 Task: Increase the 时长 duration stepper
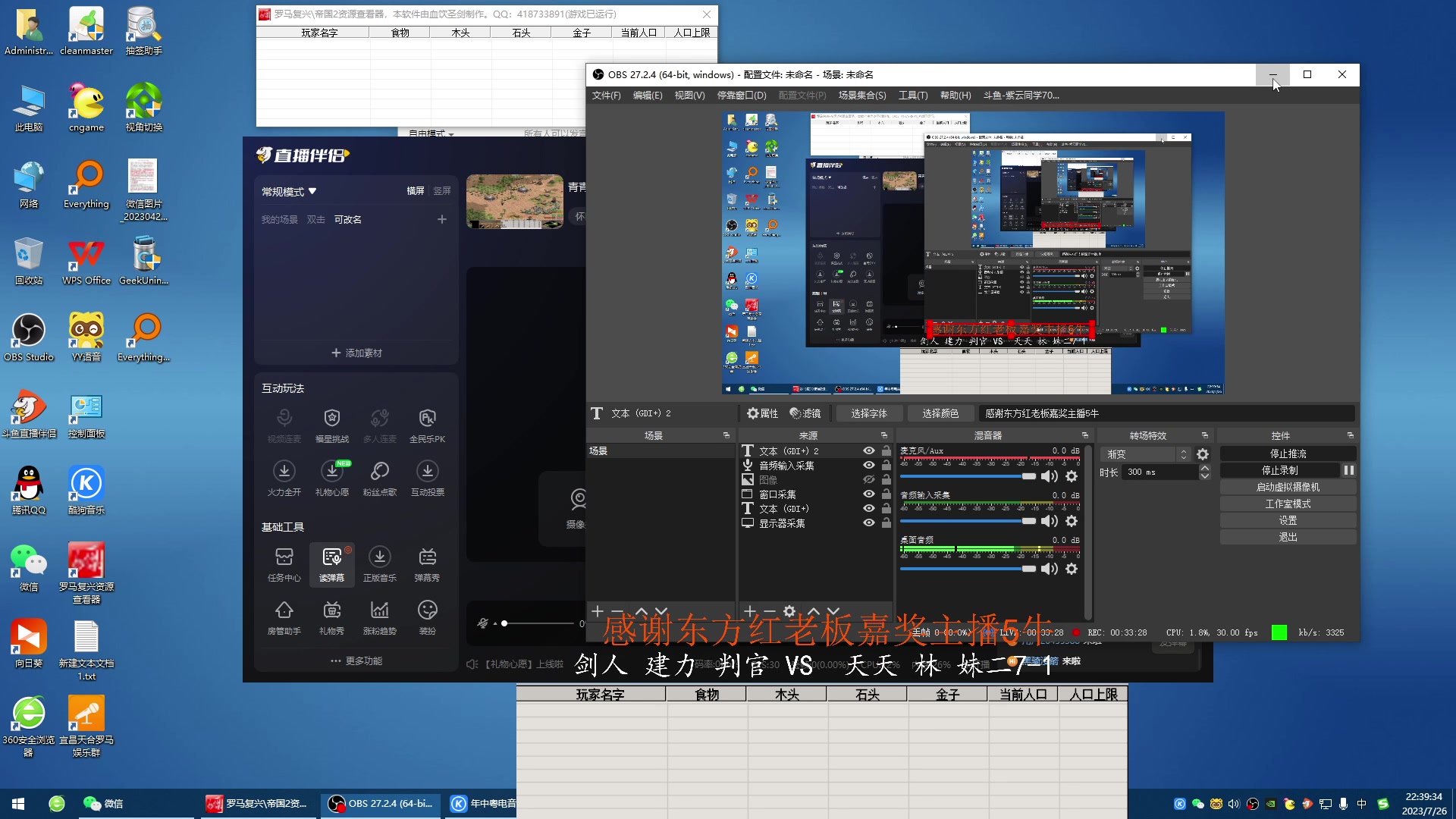coord(1204,468)
